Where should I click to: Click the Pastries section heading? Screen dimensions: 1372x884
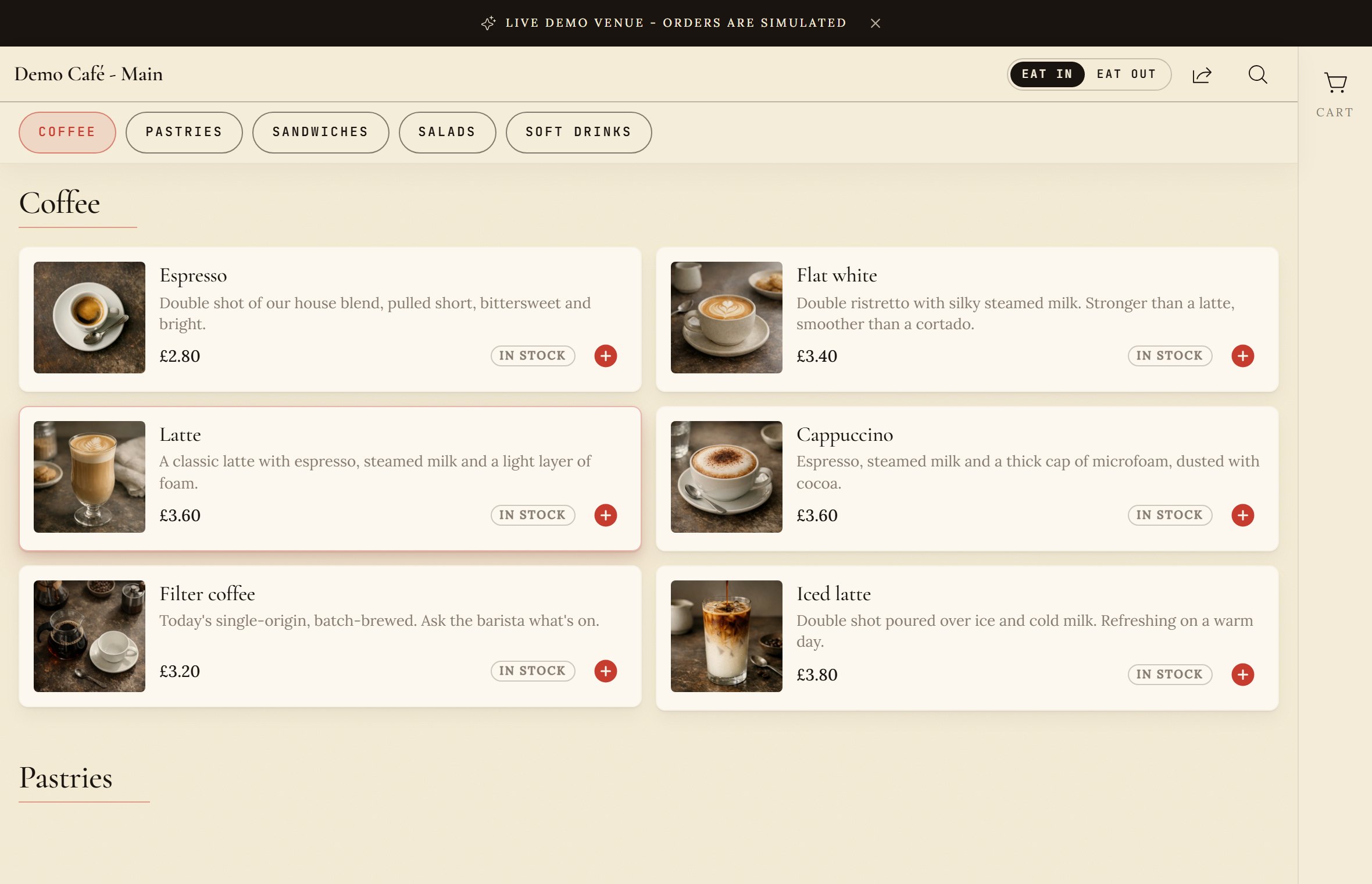coord(66,778)
